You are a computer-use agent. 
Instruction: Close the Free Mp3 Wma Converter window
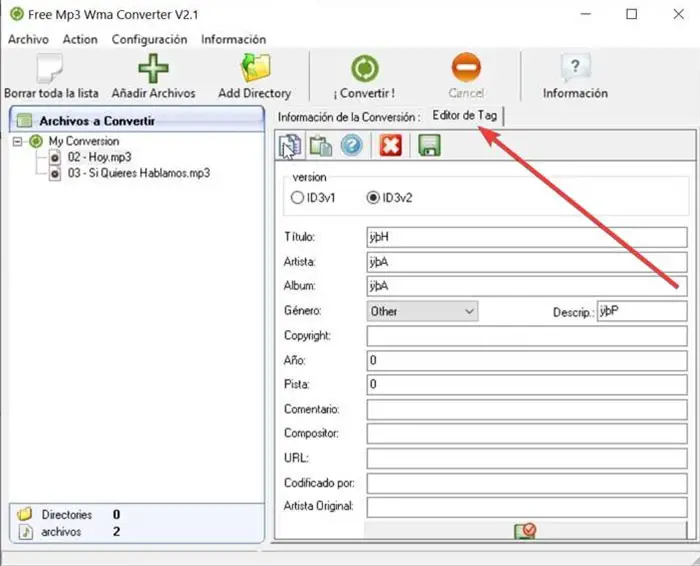click(x=679, y=14)
